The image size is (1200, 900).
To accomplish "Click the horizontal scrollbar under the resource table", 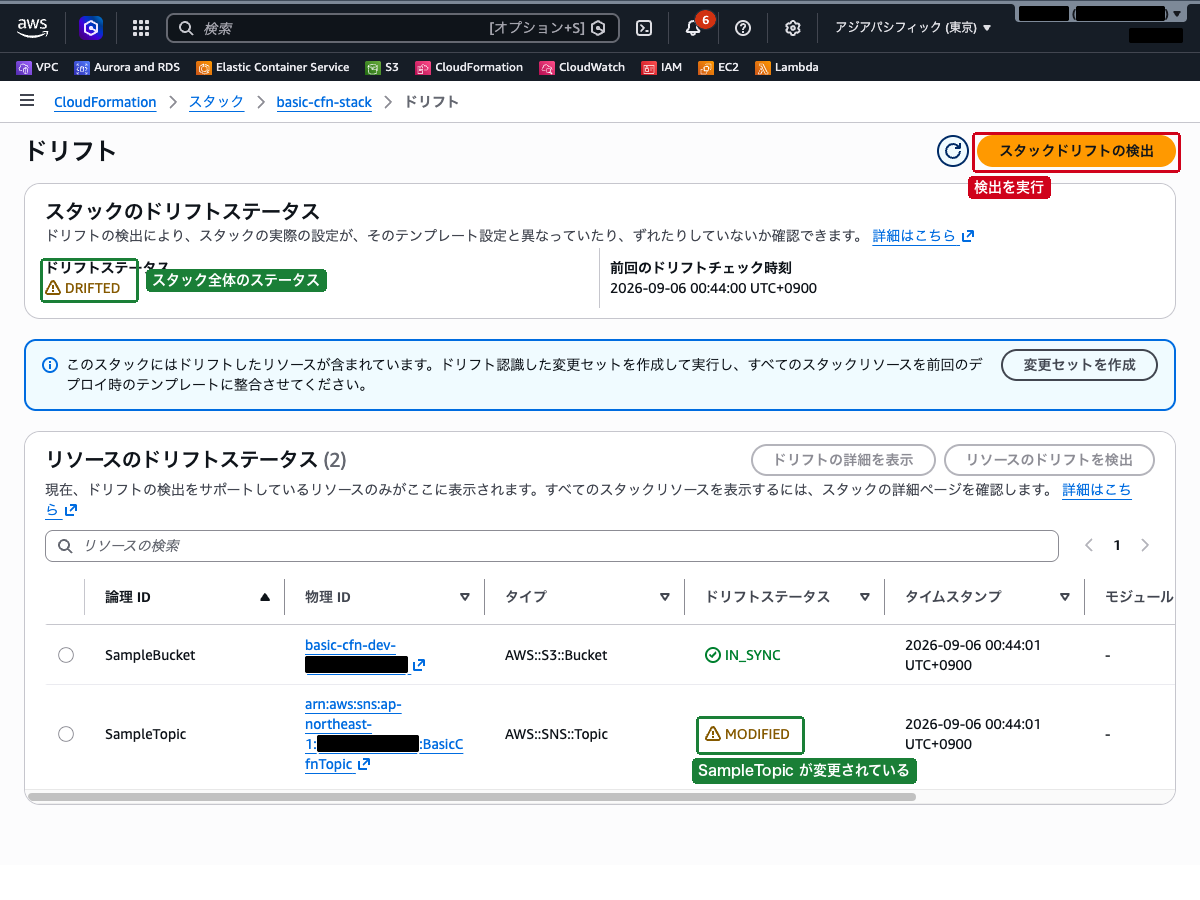I will click(x=472, y=797).
